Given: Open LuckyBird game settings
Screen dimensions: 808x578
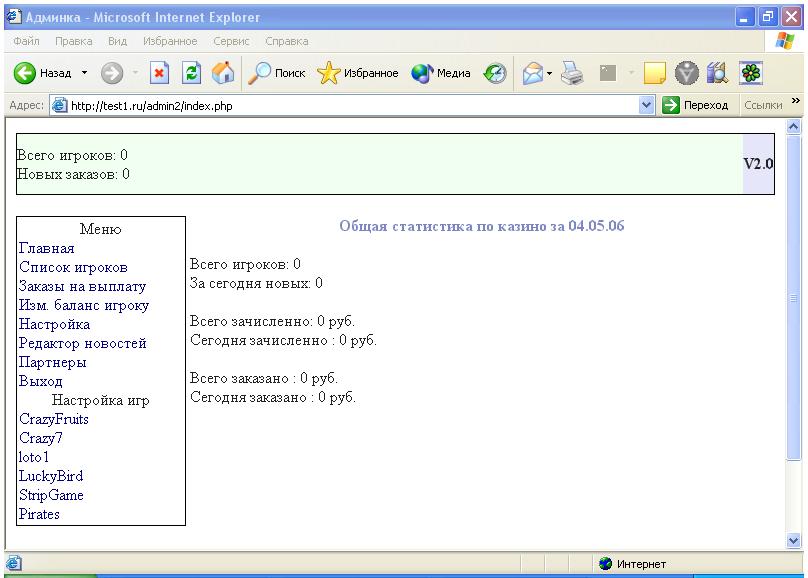Looking at the screenshot, I should pos(51,476).
